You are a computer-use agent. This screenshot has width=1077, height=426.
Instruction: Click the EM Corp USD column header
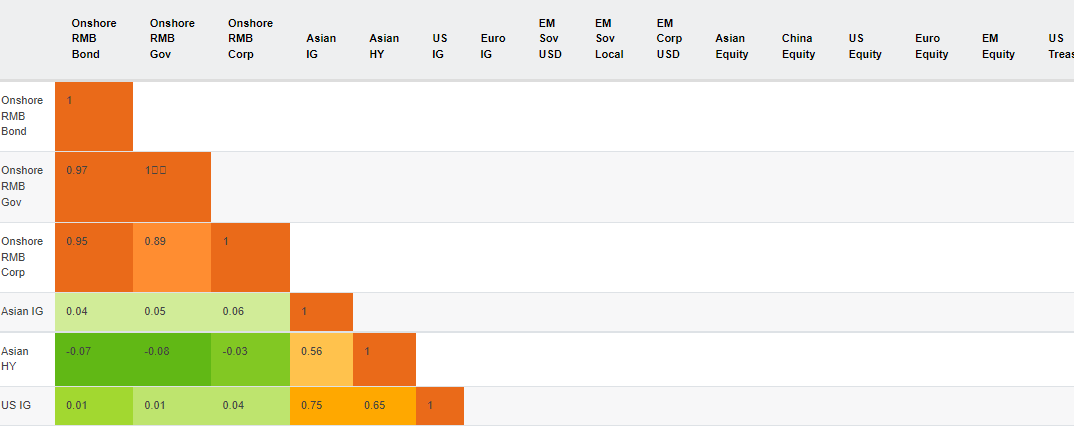pos(669,39)
